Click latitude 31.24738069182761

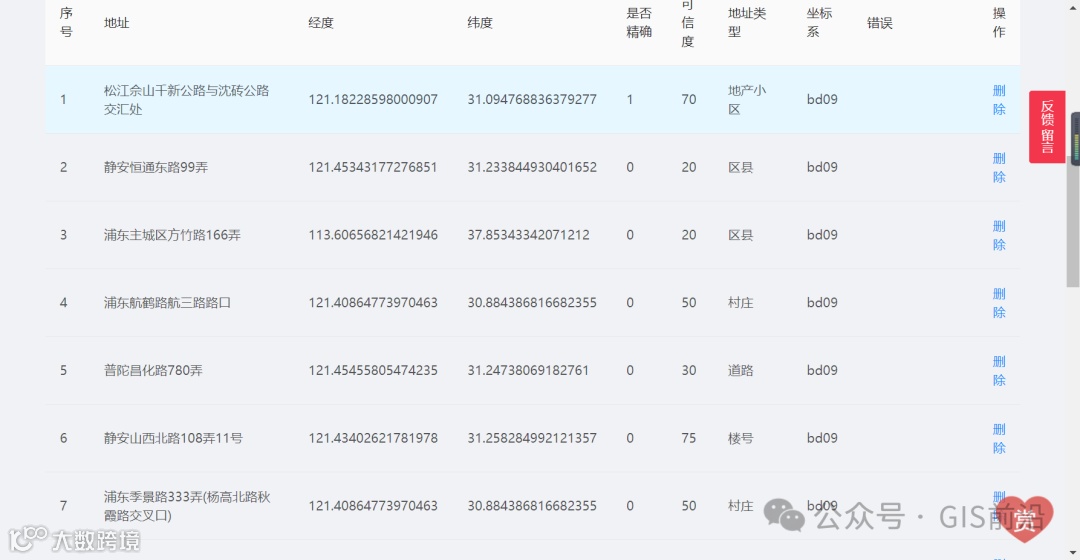528,371
